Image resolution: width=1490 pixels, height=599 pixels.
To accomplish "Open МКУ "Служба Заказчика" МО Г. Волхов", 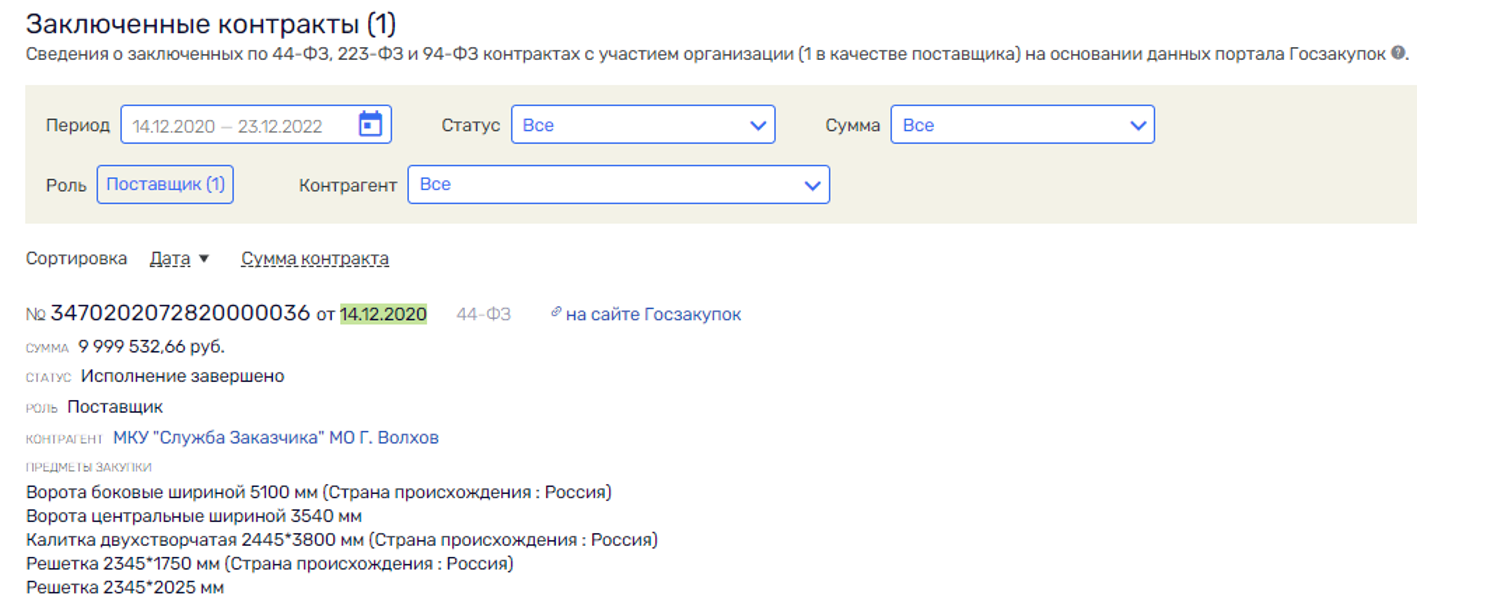I will [x=275, y=438].
